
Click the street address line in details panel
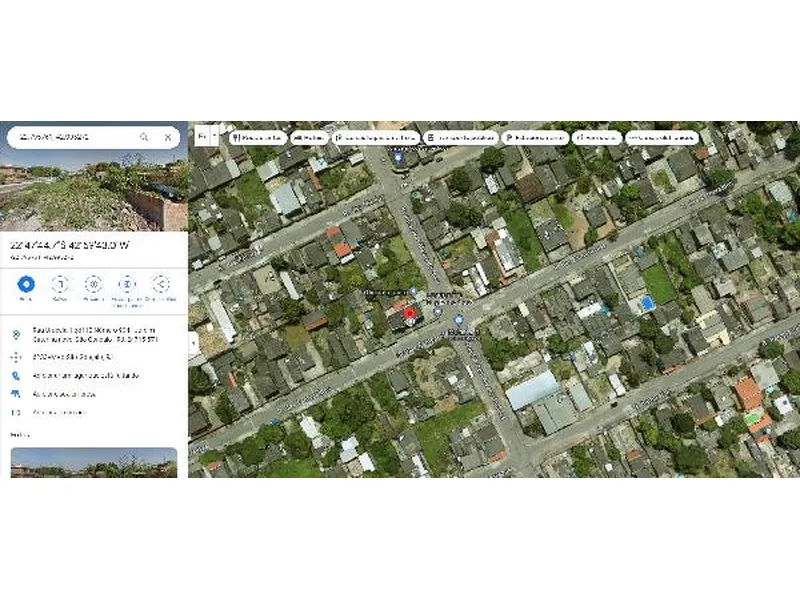pyautogui.click(x=94, y=335)
